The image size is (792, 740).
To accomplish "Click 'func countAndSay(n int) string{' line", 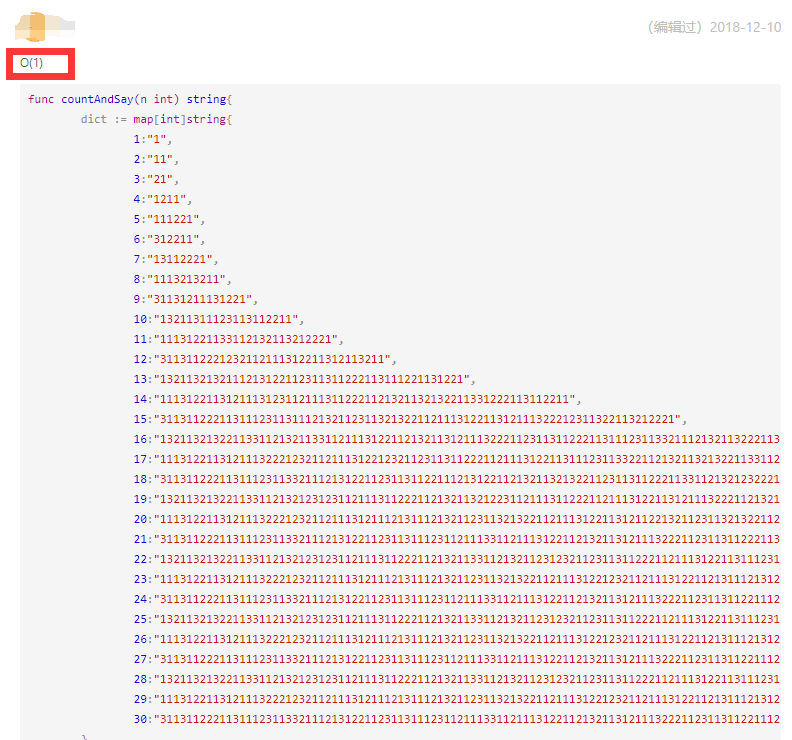I will 130,99.
